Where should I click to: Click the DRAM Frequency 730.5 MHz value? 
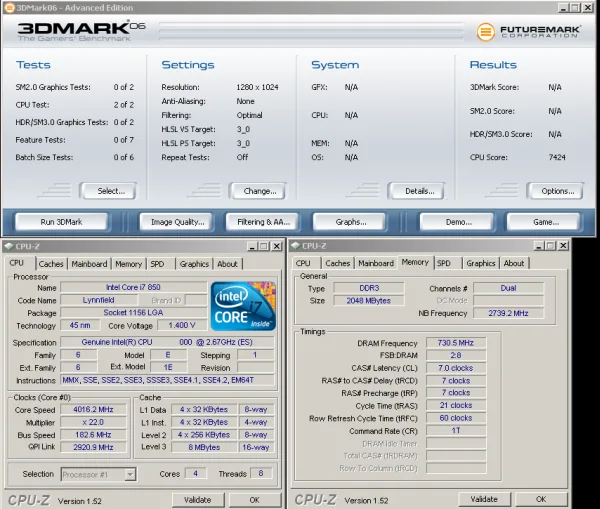456,343
